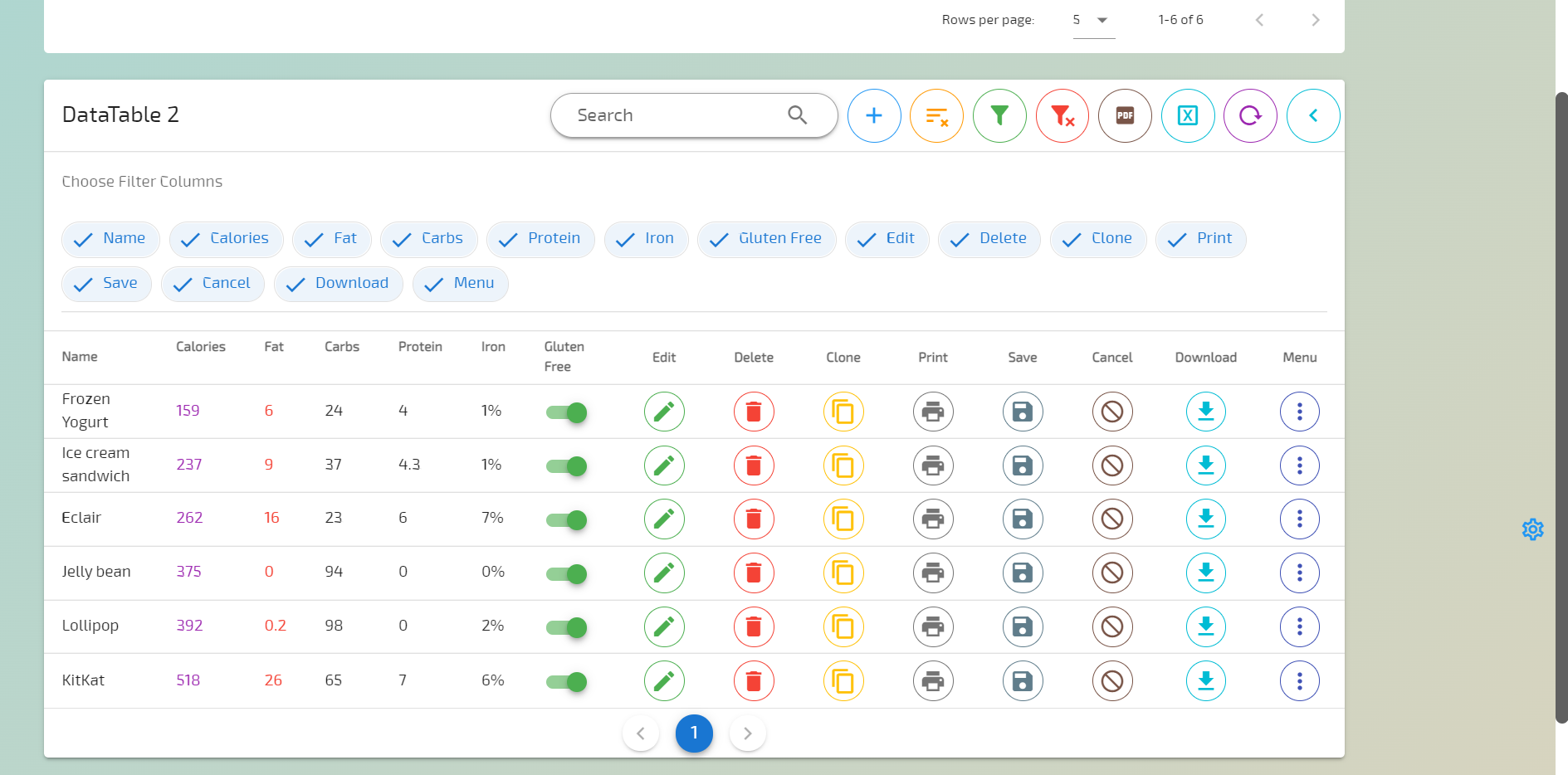This screenshot has width=1568, height=775.
Task: Open the Eclair row menu
Action: (1300, 519)
